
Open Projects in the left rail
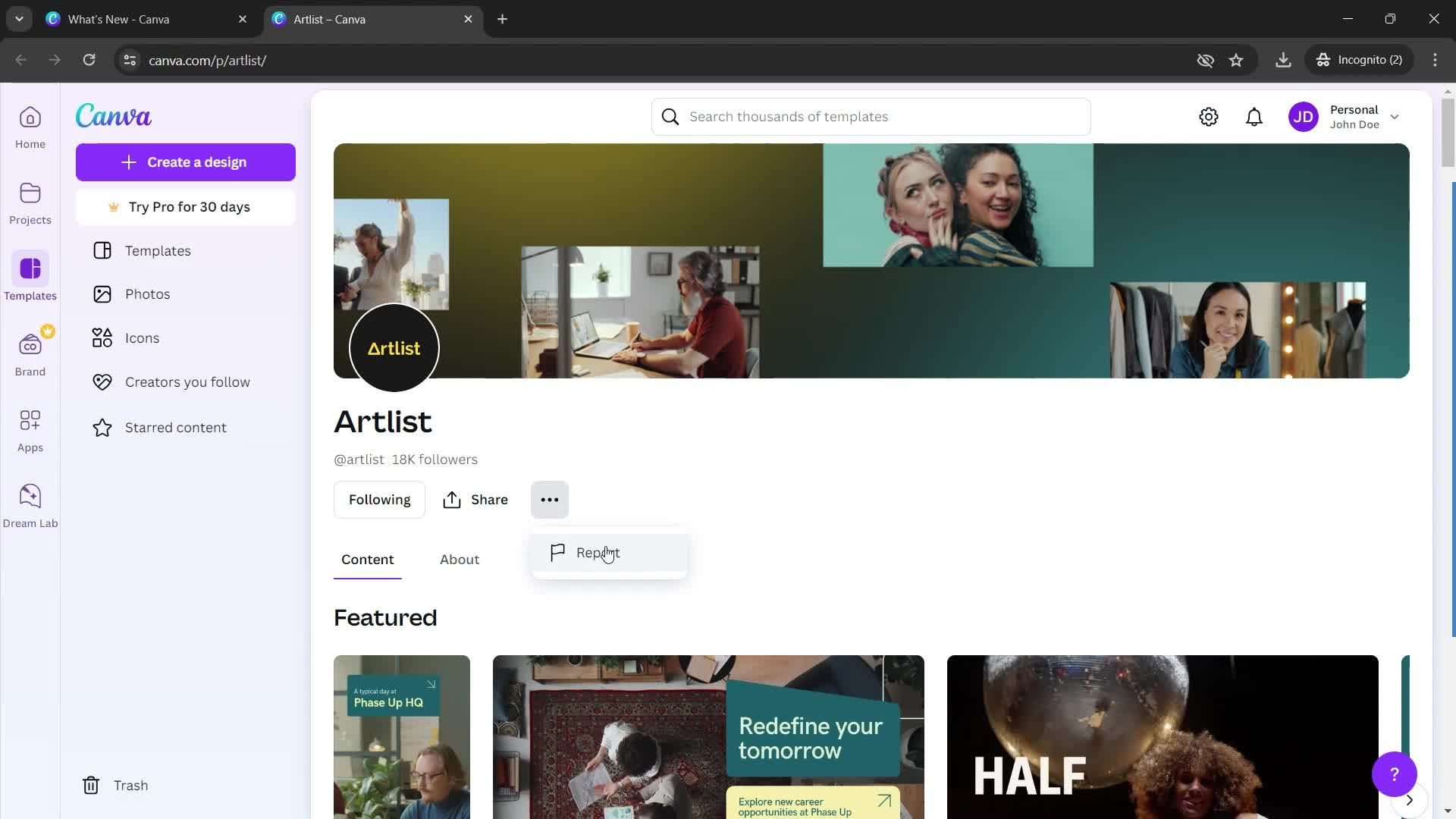click(30, 203)
